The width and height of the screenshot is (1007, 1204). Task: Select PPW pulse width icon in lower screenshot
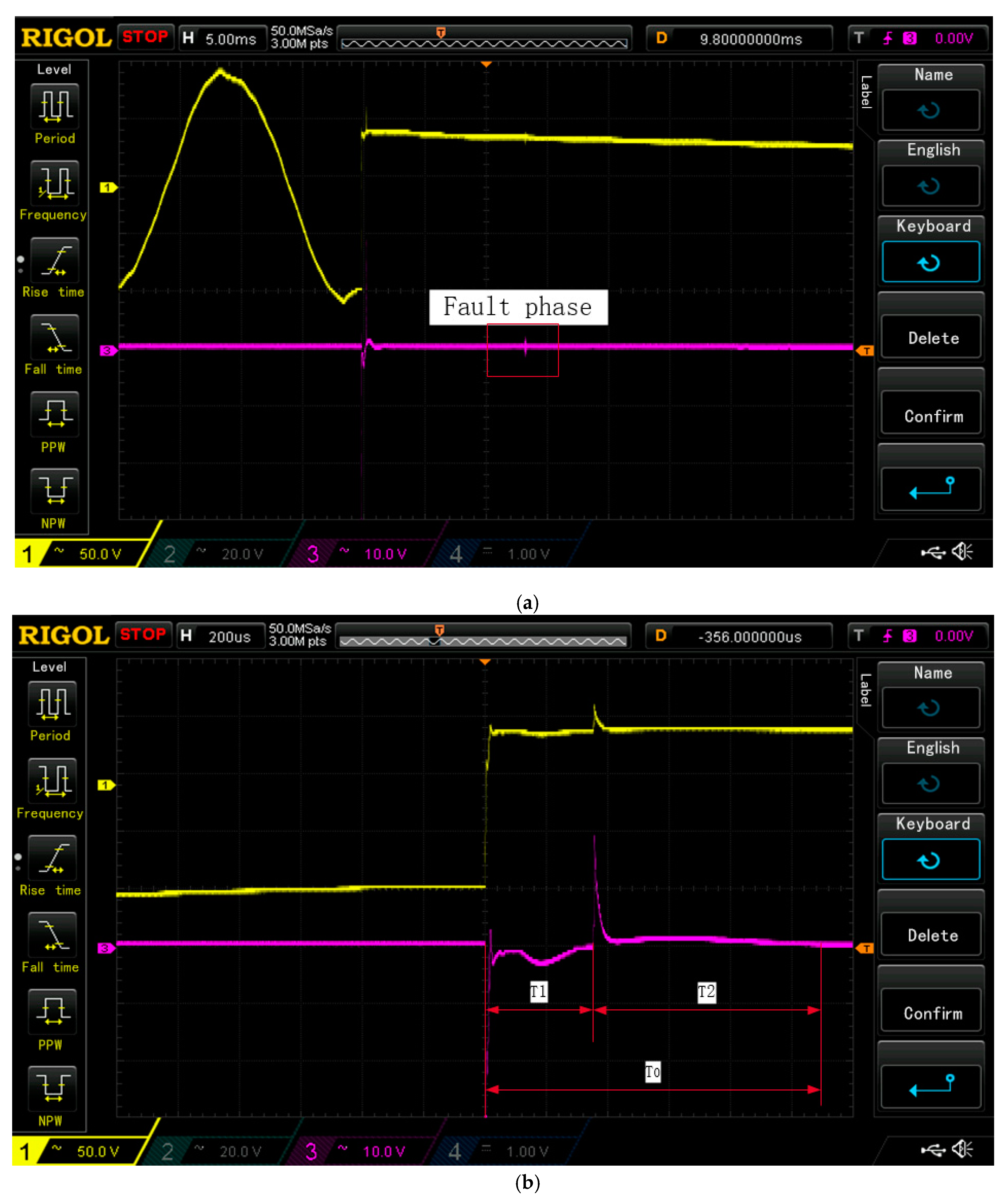tap(52, 1012)
